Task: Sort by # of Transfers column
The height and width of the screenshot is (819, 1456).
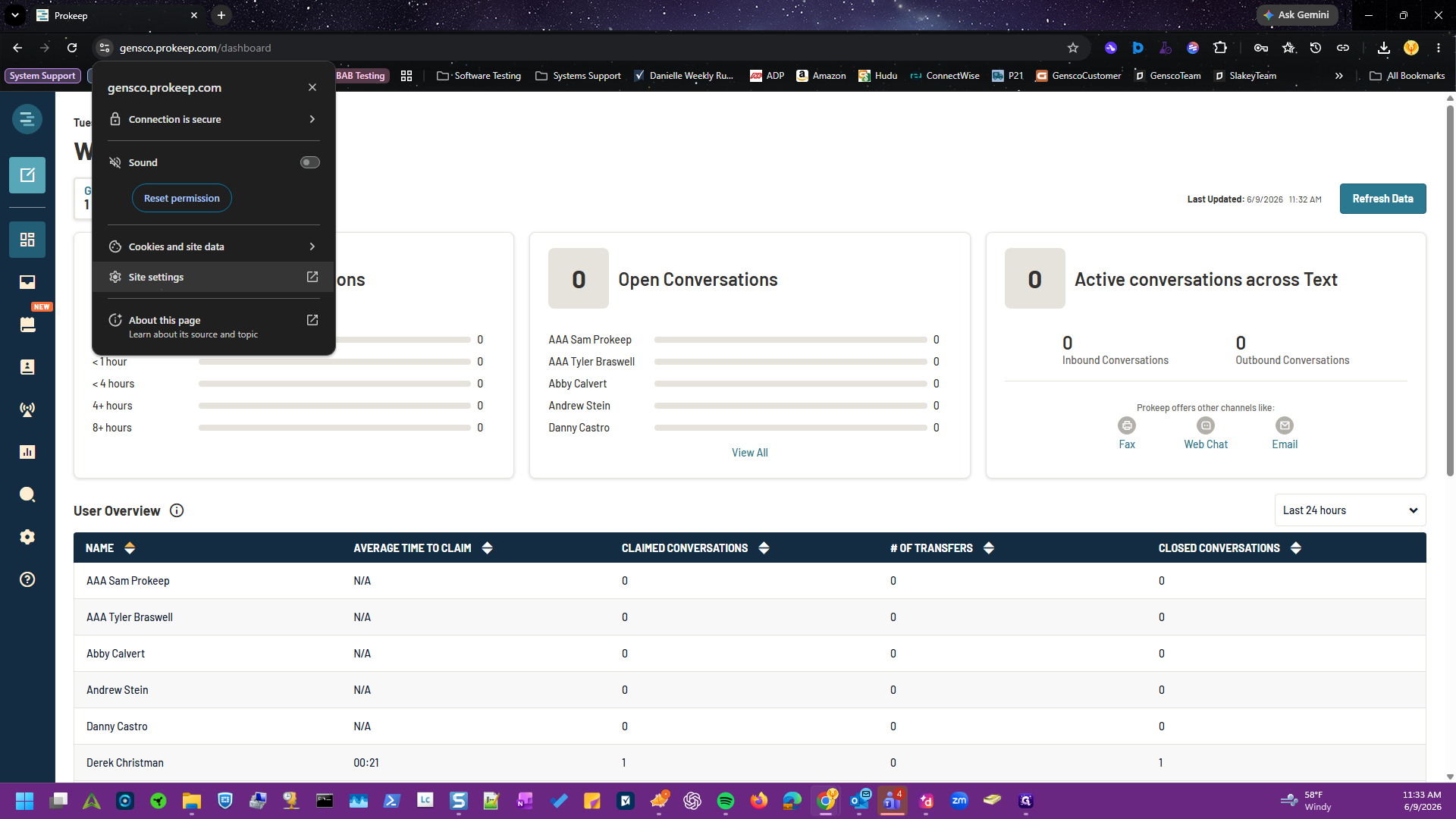Action: [988, 548]
